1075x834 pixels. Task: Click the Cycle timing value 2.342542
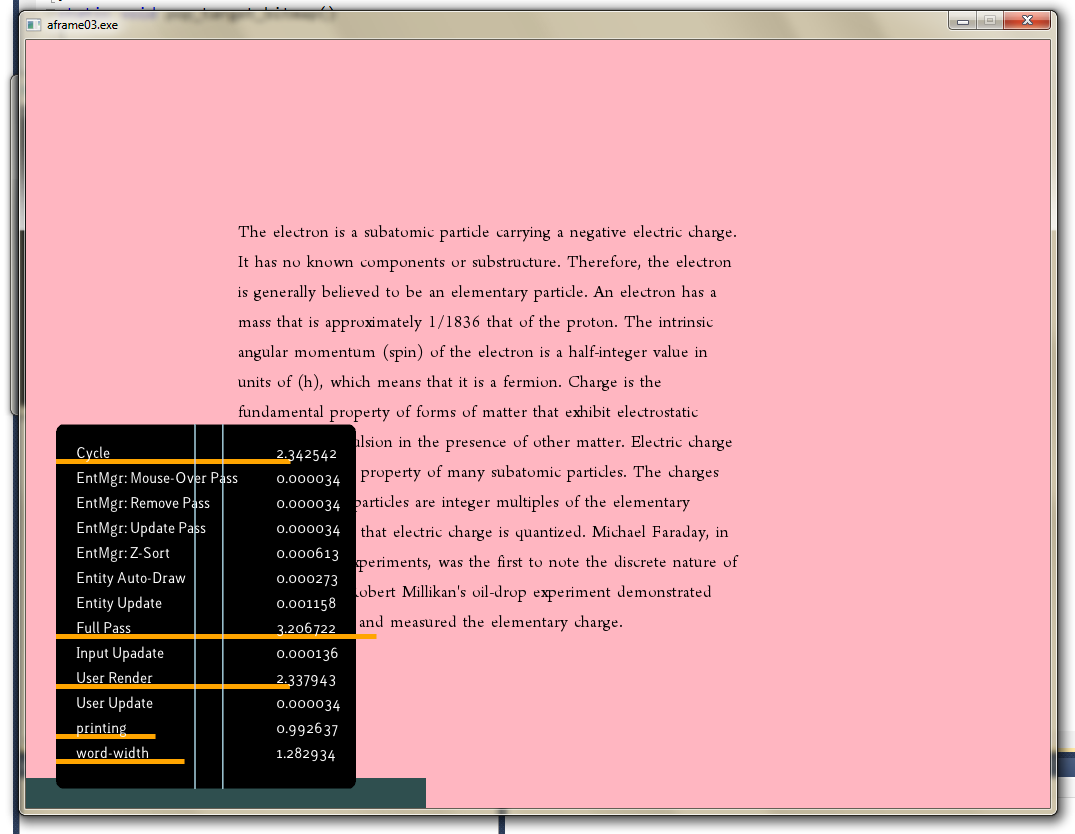coord(306,454)
